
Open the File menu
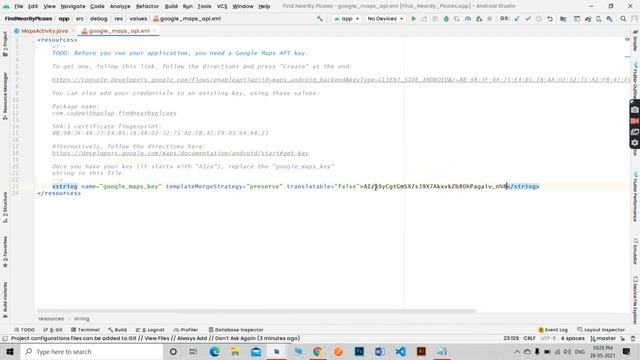18,6
